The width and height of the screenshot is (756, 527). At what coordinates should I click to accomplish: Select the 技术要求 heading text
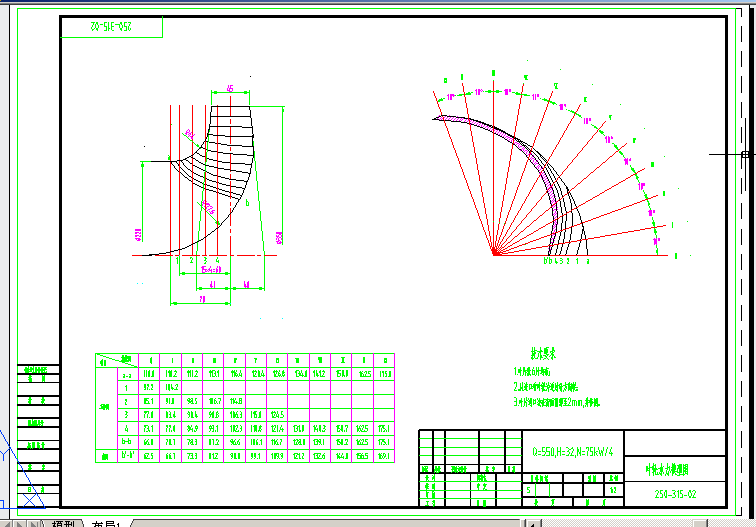[x=543, y=354]
